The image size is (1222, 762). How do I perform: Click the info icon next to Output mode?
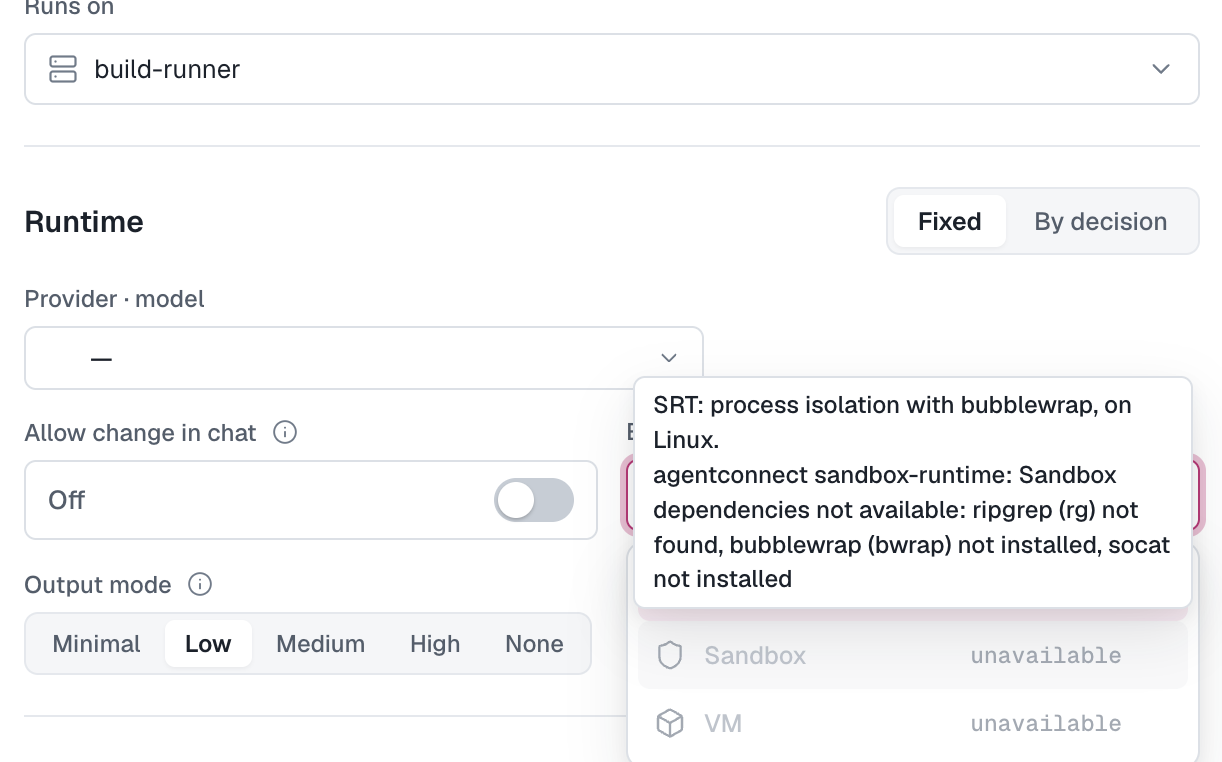(200, 585)
